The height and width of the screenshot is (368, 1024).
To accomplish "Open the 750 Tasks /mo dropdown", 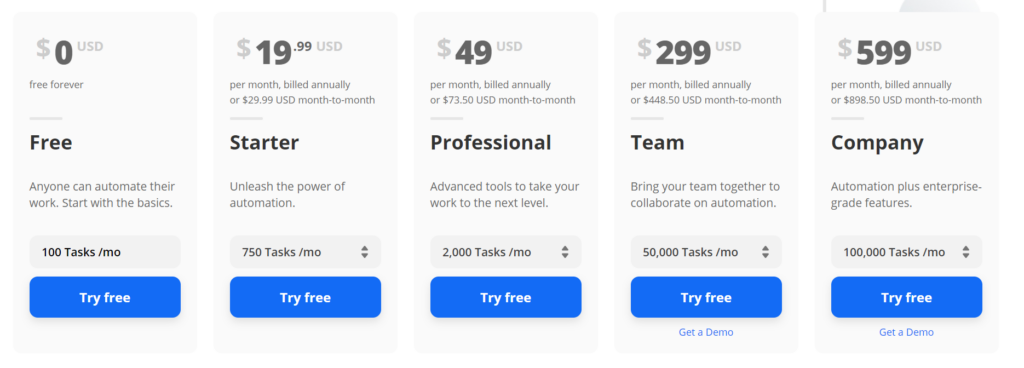I will point(305,252).
